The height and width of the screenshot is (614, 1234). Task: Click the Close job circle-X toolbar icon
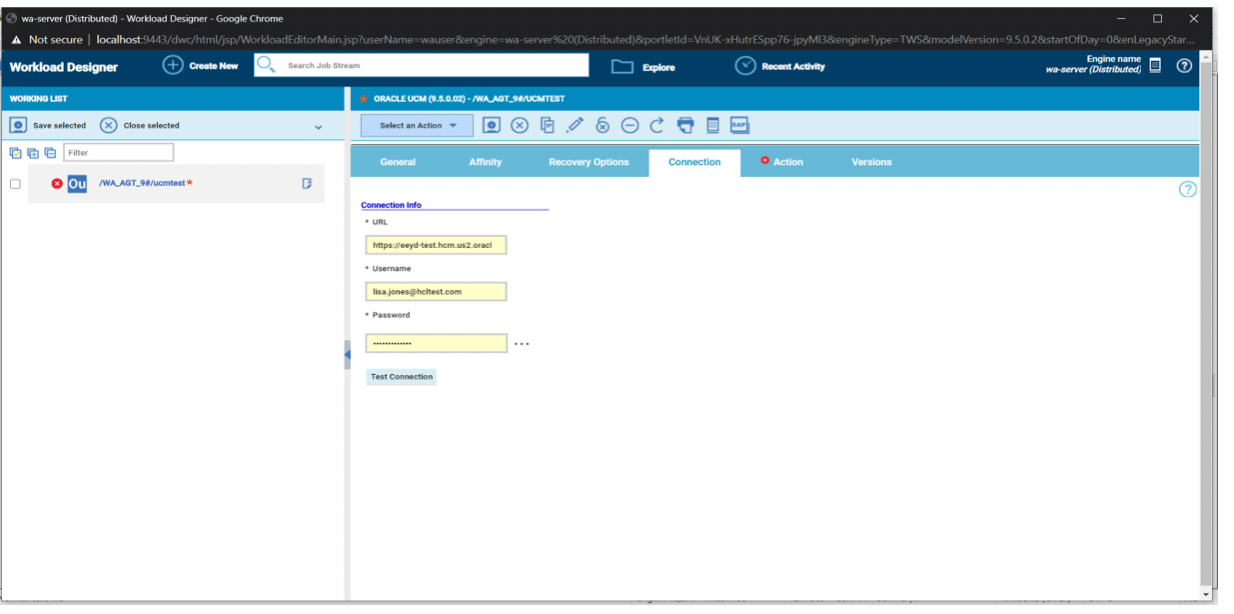tap(520, 125)
